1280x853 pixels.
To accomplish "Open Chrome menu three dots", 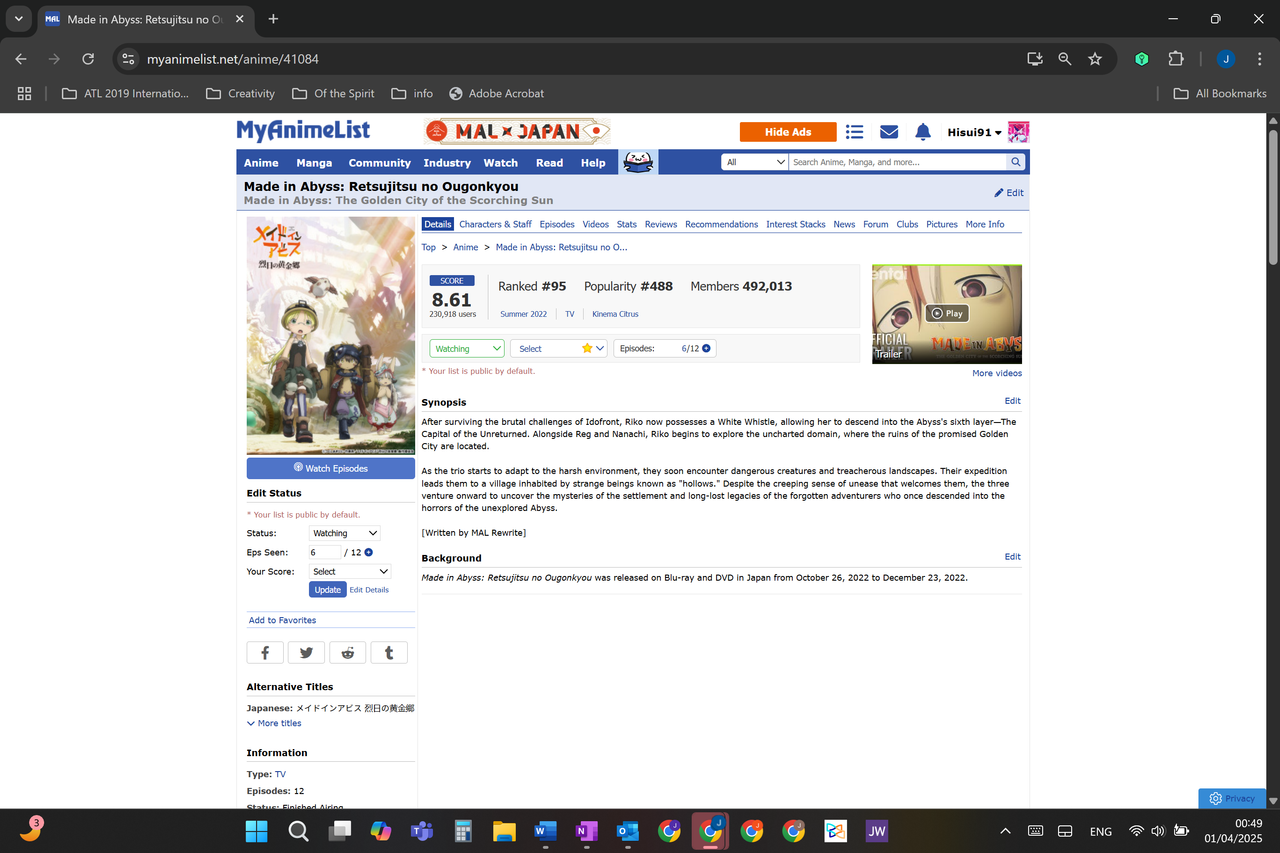I will [x=1259, y=59].
